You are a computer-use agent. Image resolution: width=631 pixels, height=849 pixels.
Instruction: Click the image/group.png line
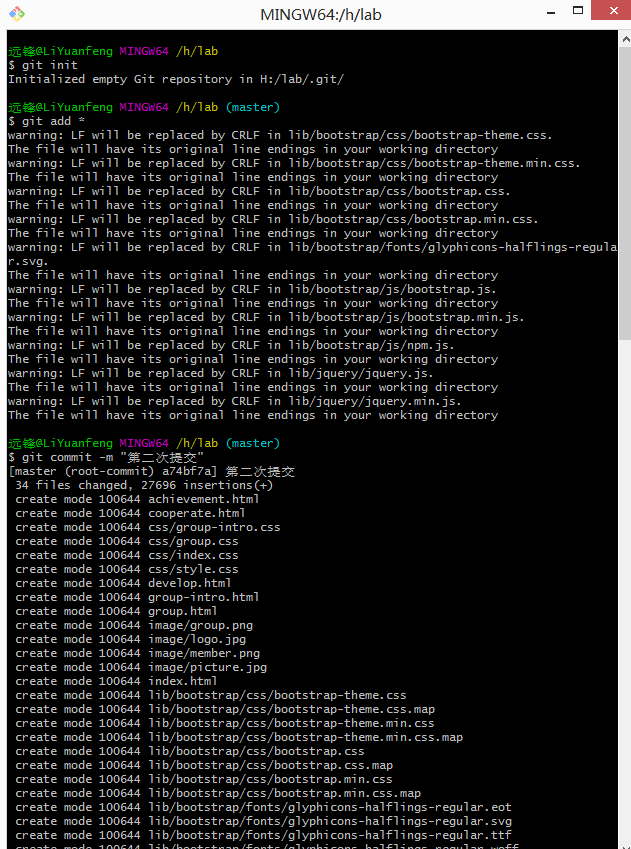click(134, 625)
